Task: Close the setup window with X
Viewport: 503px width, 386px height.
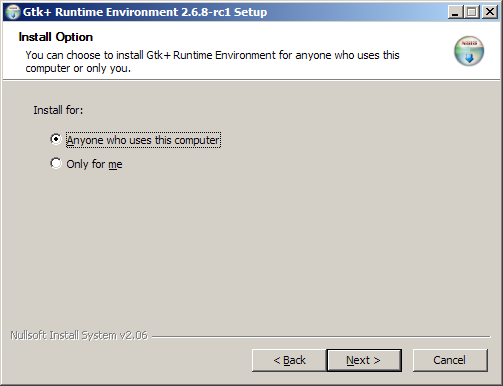Action: pos(490,12)
